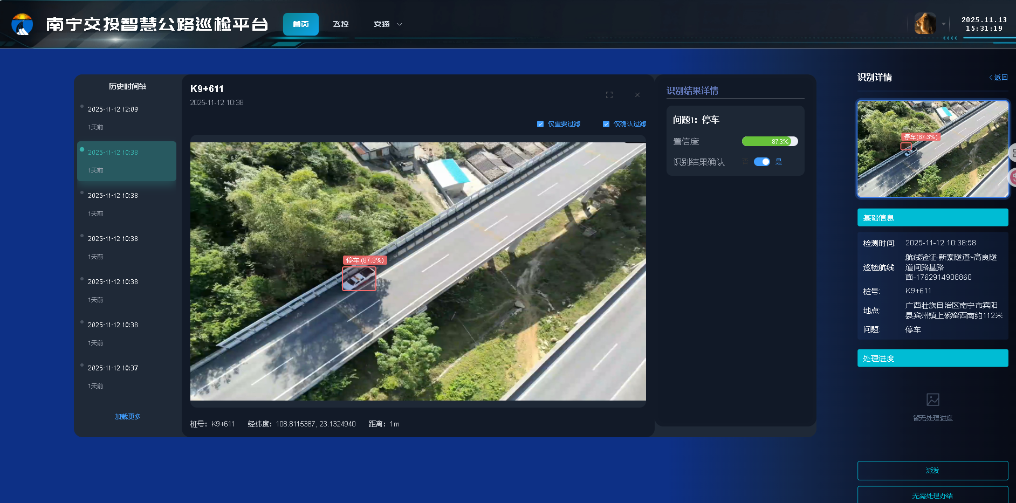Open the 飞控 tab

click(340, 24)
